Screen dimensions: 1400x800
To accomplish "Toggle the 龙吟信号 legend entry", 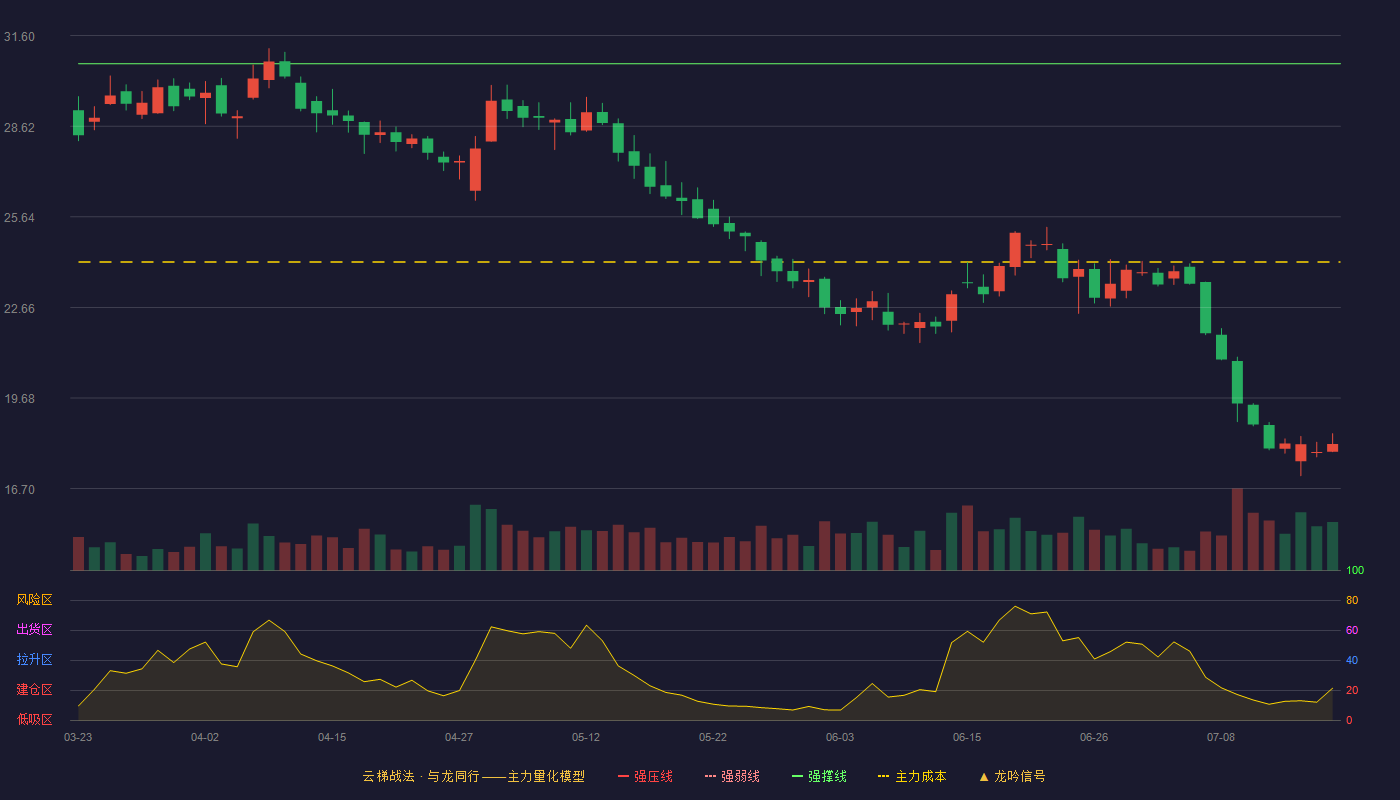I will pos(1012,776).
